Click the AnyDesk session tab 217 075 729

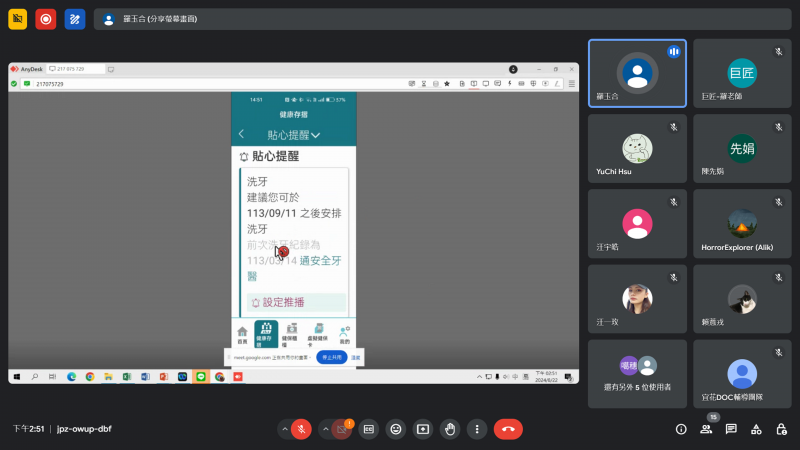(x=76, y=69)
